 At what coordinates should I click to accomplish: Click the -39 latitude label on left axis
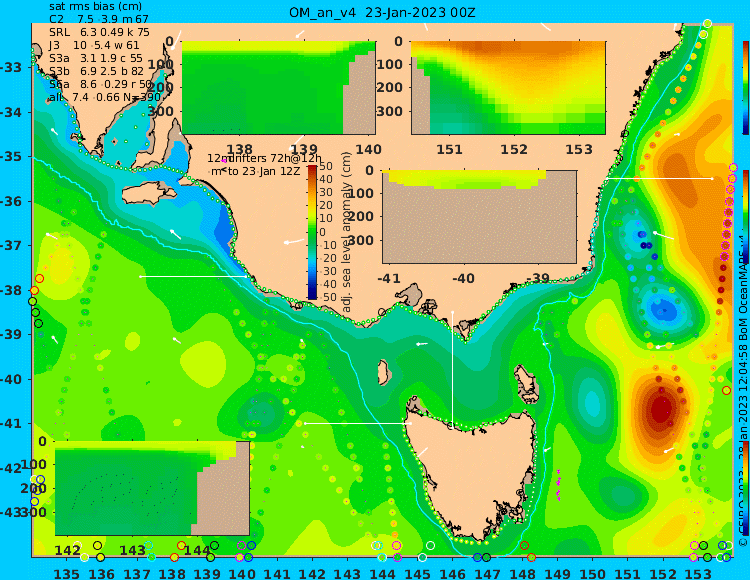coord(11,334)
